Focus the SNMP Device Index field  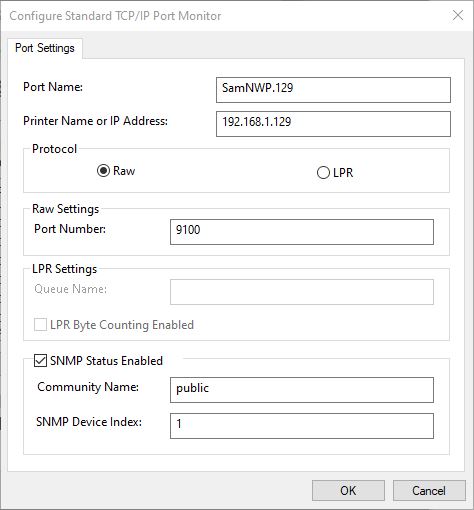pos(302,426)
